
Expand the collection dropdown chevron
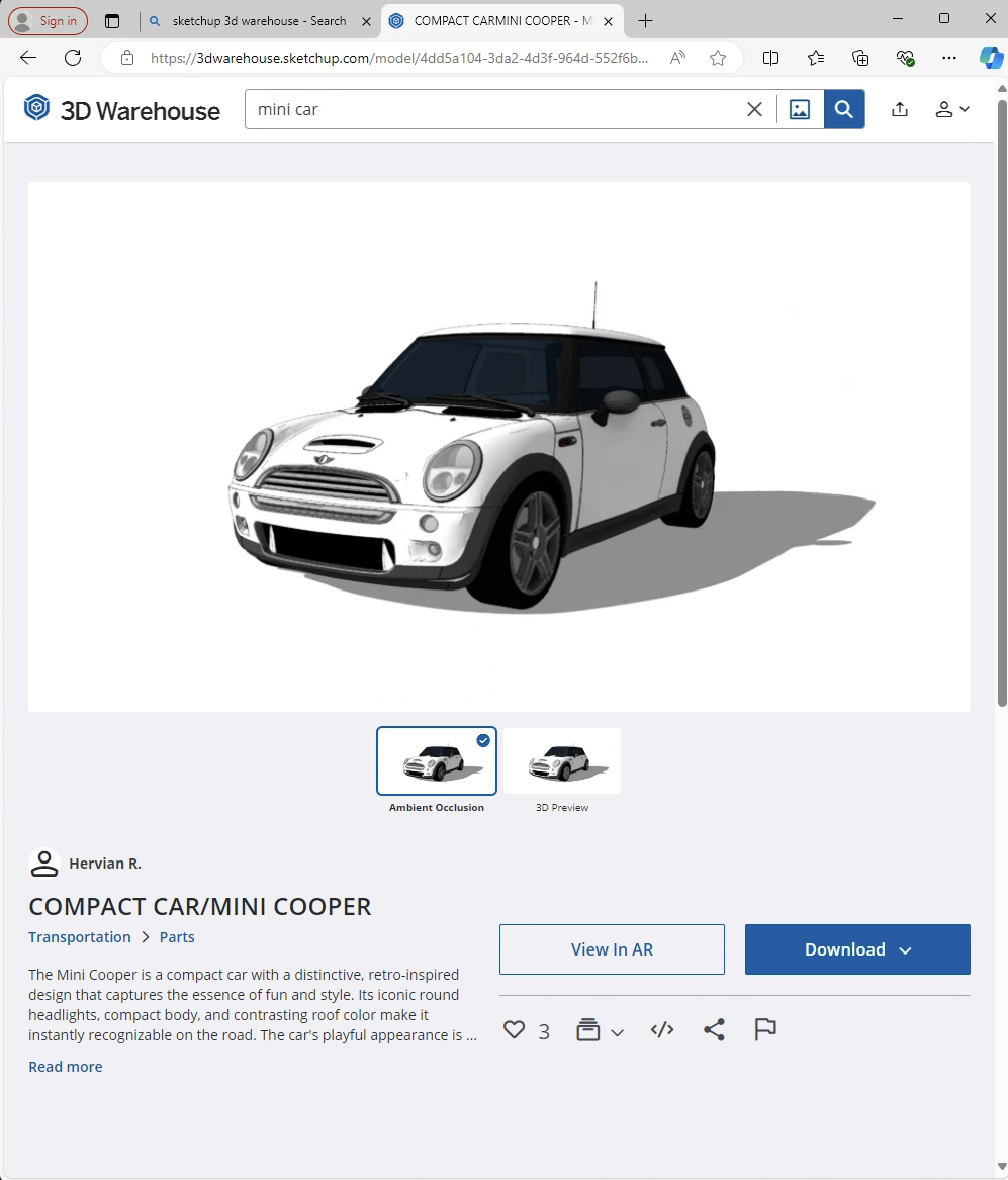[617, 1032]
